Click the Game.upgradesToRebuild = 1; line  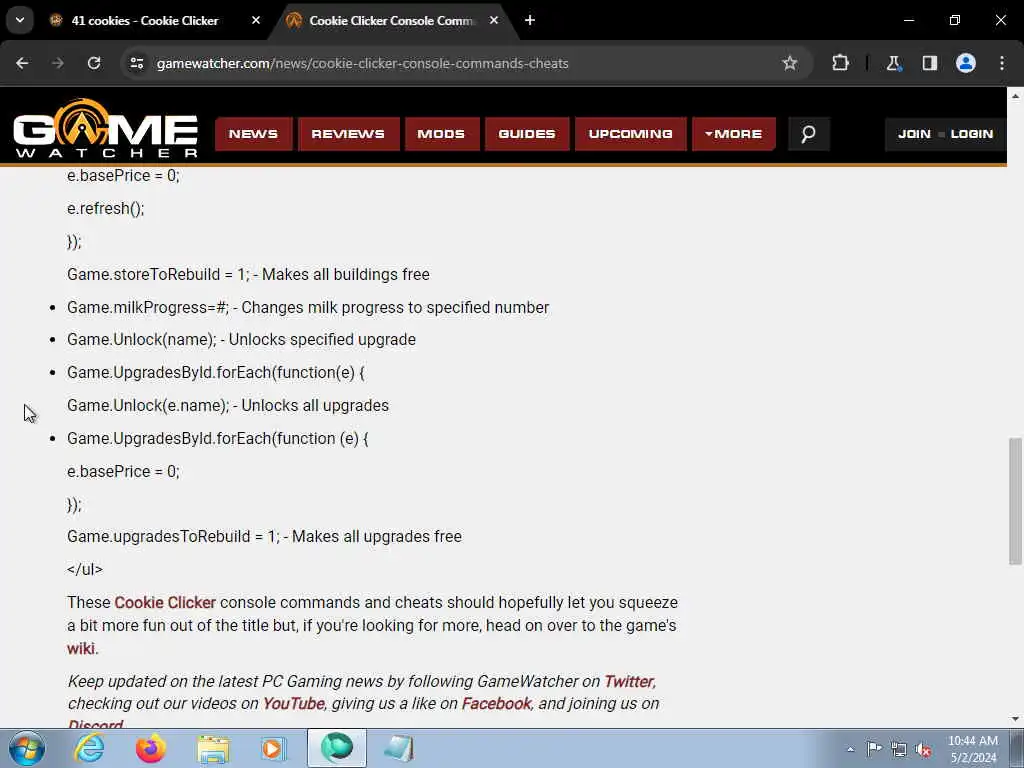(264, 536)
